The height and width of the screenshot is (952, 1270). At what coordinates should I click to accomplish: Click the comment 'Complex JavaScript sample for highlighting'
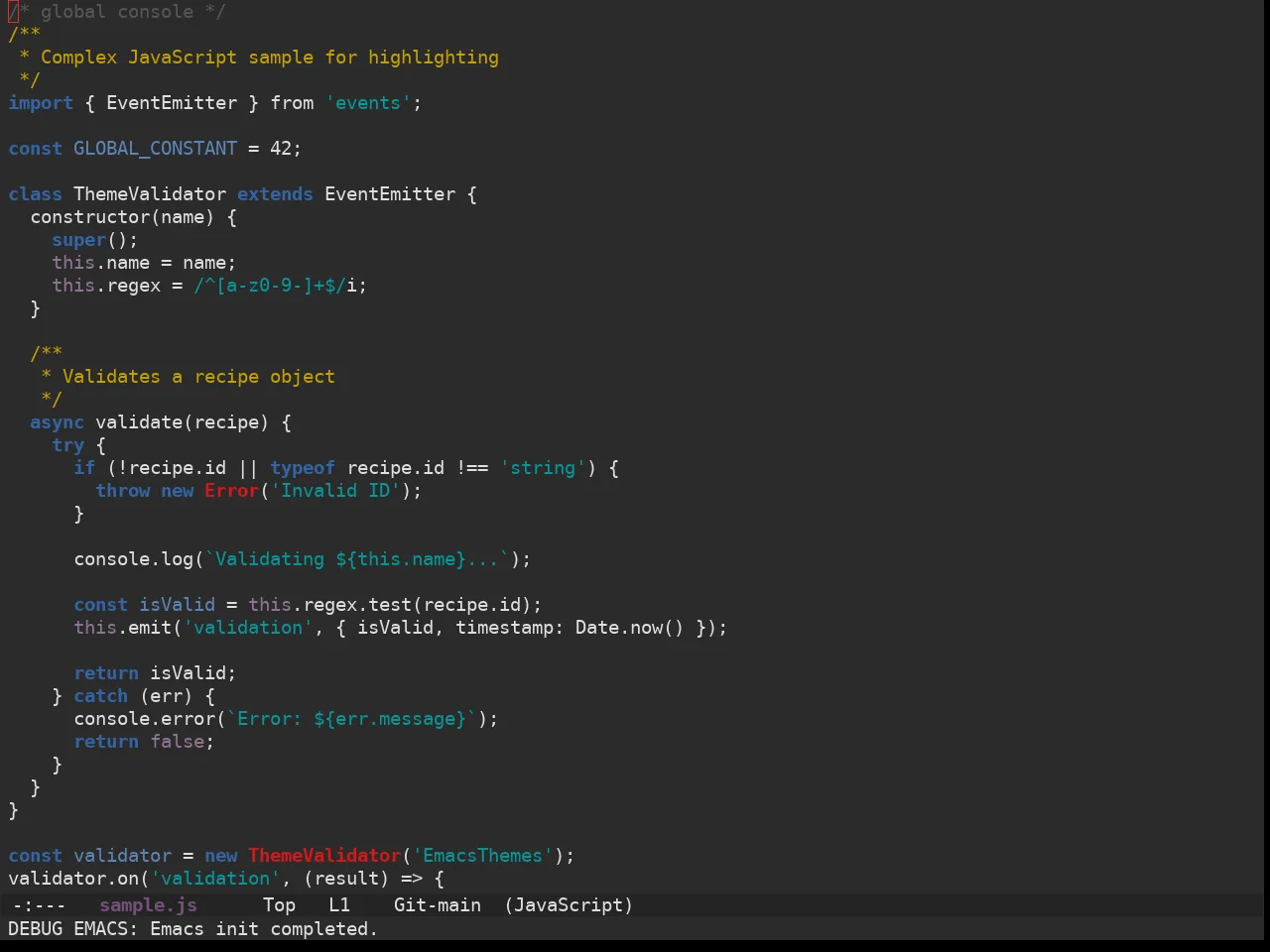click(x=270, y=58)
